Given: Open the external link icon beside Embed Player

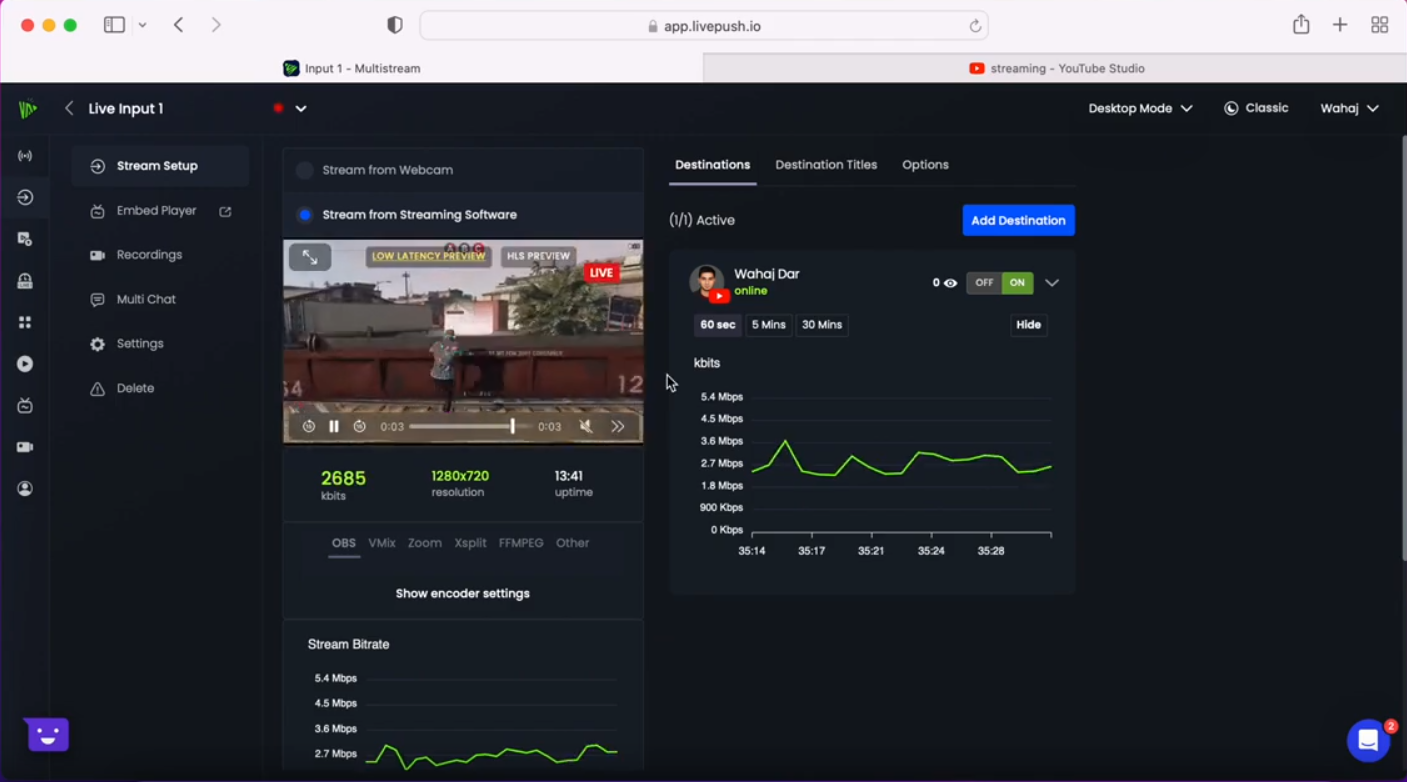Looking at the screenshot, I should [x=225, y=211].
